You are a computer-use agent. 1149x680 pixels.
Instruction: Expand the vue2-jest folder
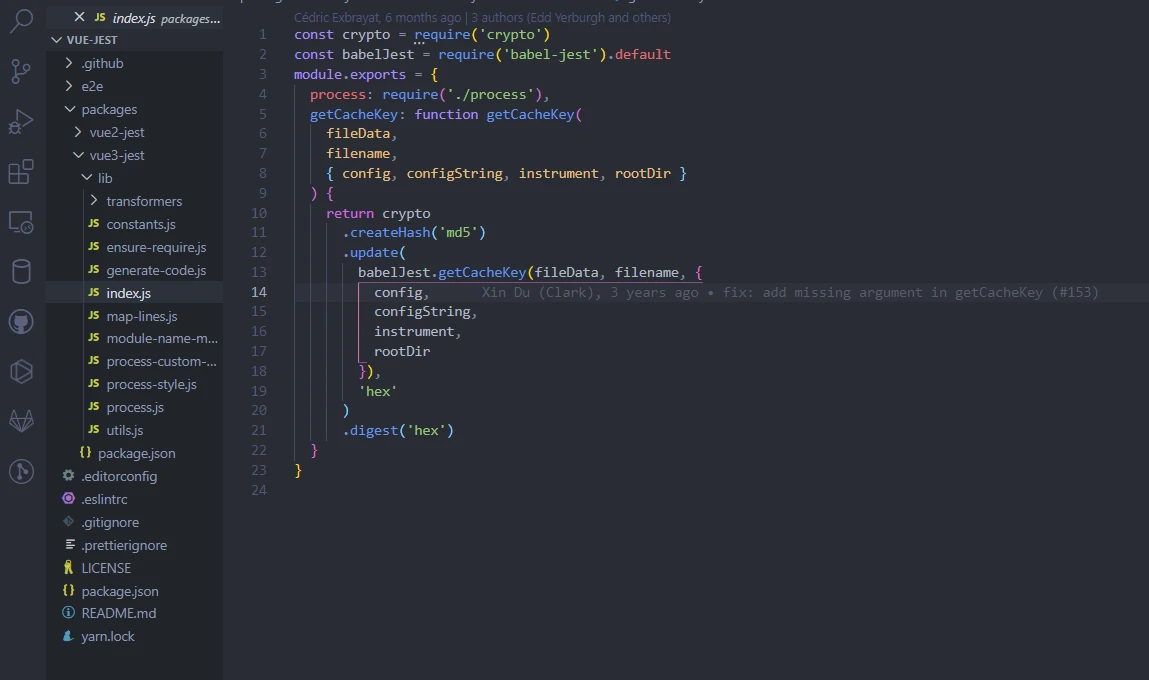(x=116, y=132)
